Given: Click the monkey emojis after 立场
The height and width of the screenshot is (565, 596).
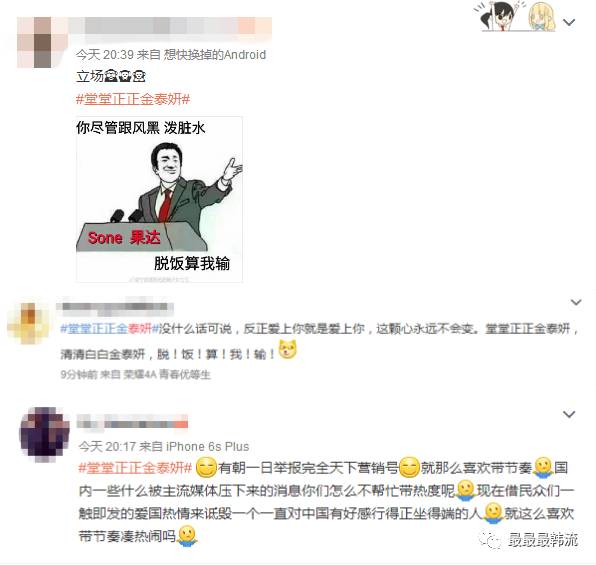Looking at the screenshot, I should (125, 76).
